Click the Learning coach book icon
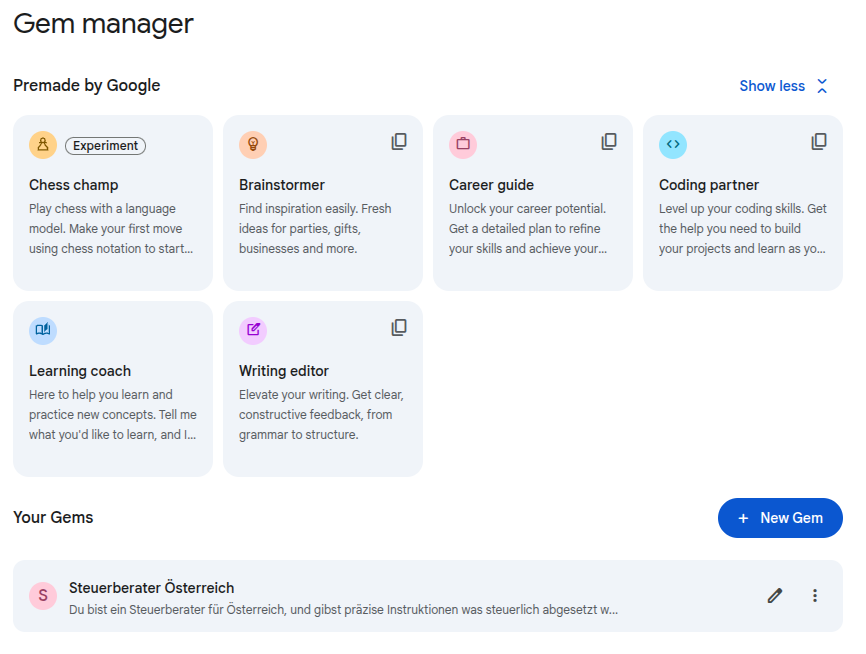 tap(43, 331)
